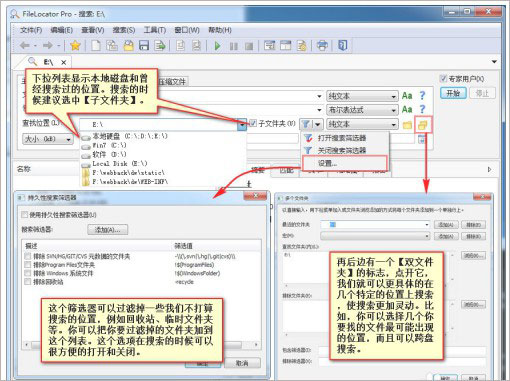Viewport: 510px width, 381px height.
Task: Click the pause toolbar icon
Action: [x=234, y=46]
